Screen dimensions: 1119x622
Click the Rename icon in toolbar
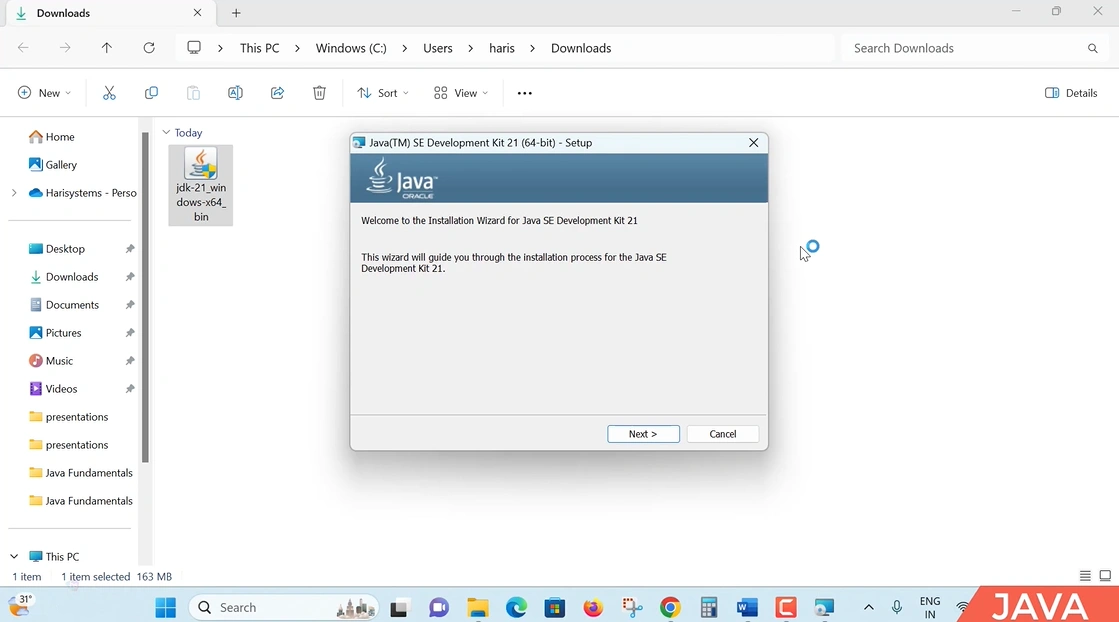pos(236,93)
